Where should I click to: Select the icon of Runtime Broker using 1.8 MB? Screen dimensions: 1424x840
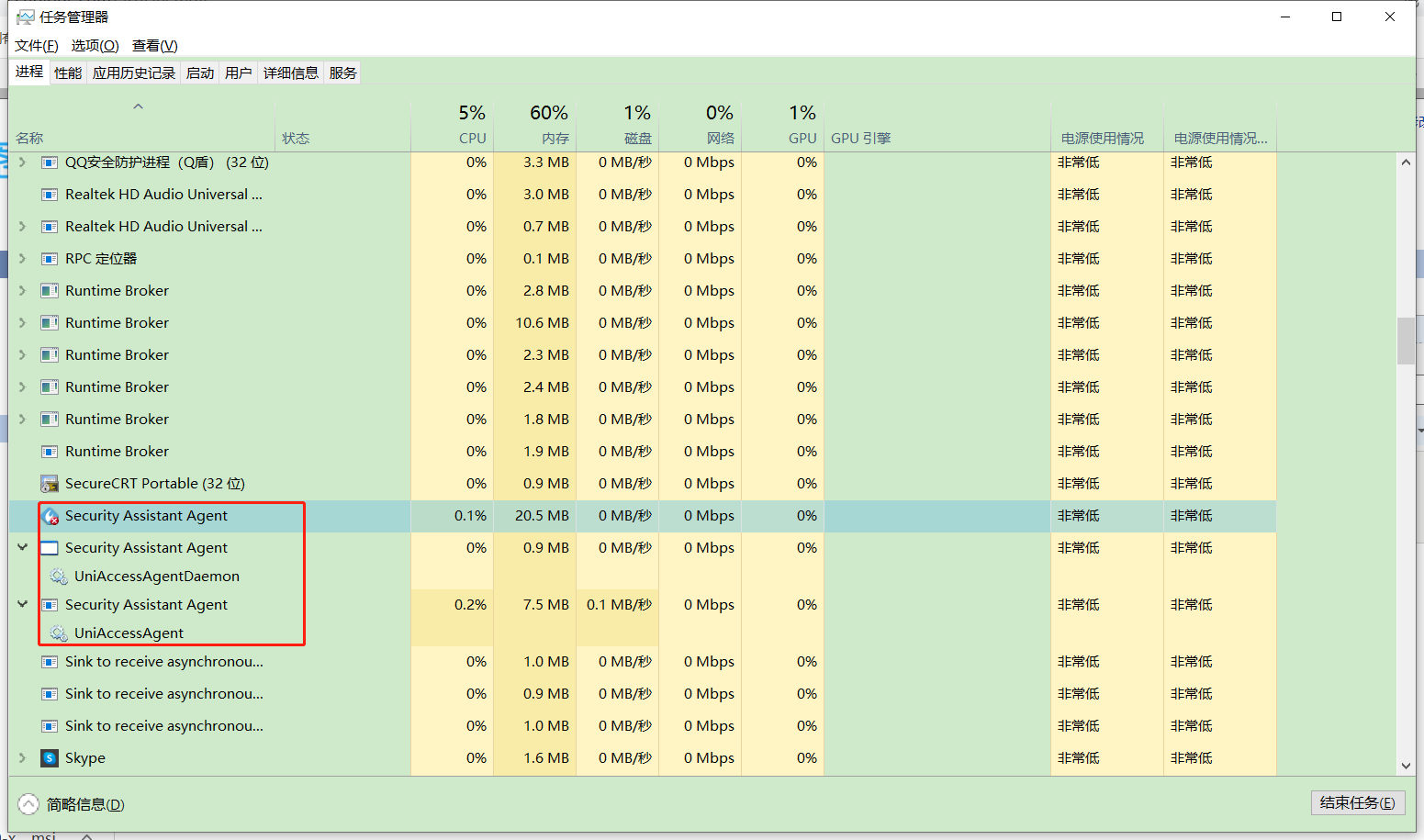(50, 420)
